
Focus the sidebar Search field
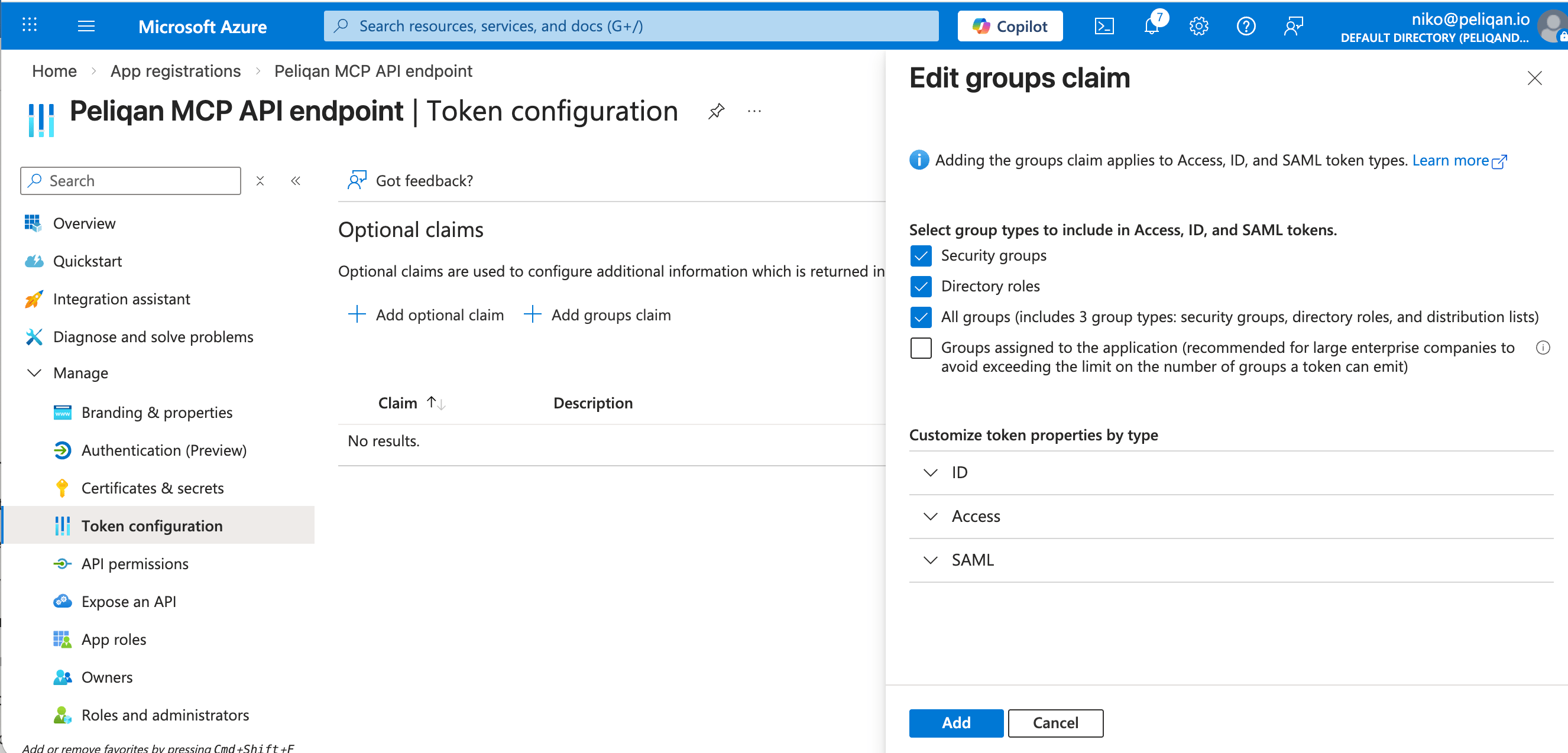coord(130,181)
